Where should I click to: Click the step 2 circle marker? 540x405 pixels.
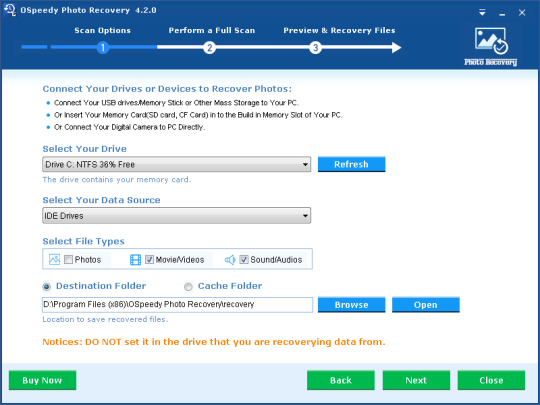(x=209, y=47)
